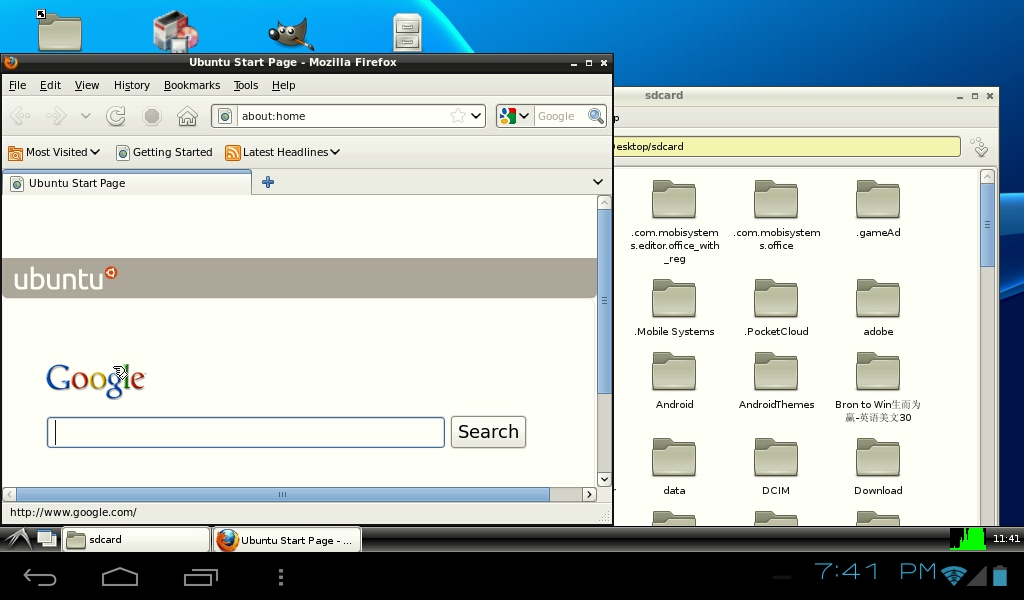Select the Ubuntu Start Page tab
1024x600 pixels.
pyautogui.click(x=127, y=183)
